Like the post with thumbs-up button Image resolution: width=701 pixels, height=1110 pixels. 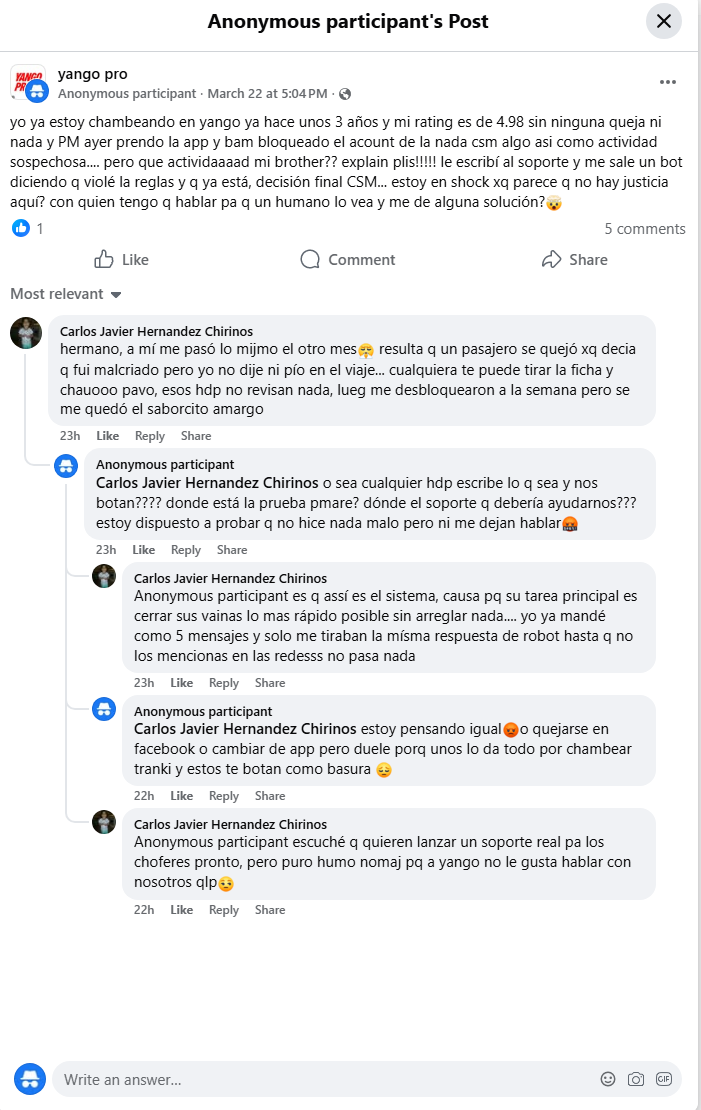[121, 259]
